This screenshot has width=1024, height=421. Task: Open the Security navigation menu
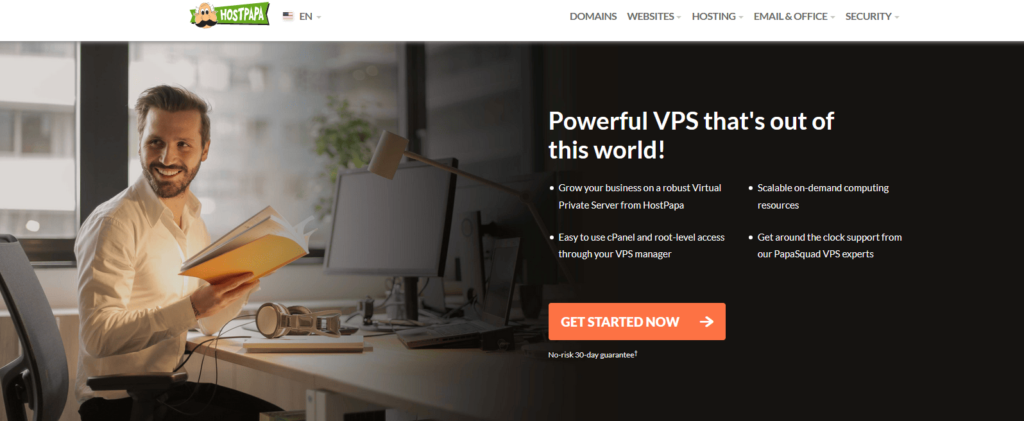pyautogui.click(x=868, y=17)
